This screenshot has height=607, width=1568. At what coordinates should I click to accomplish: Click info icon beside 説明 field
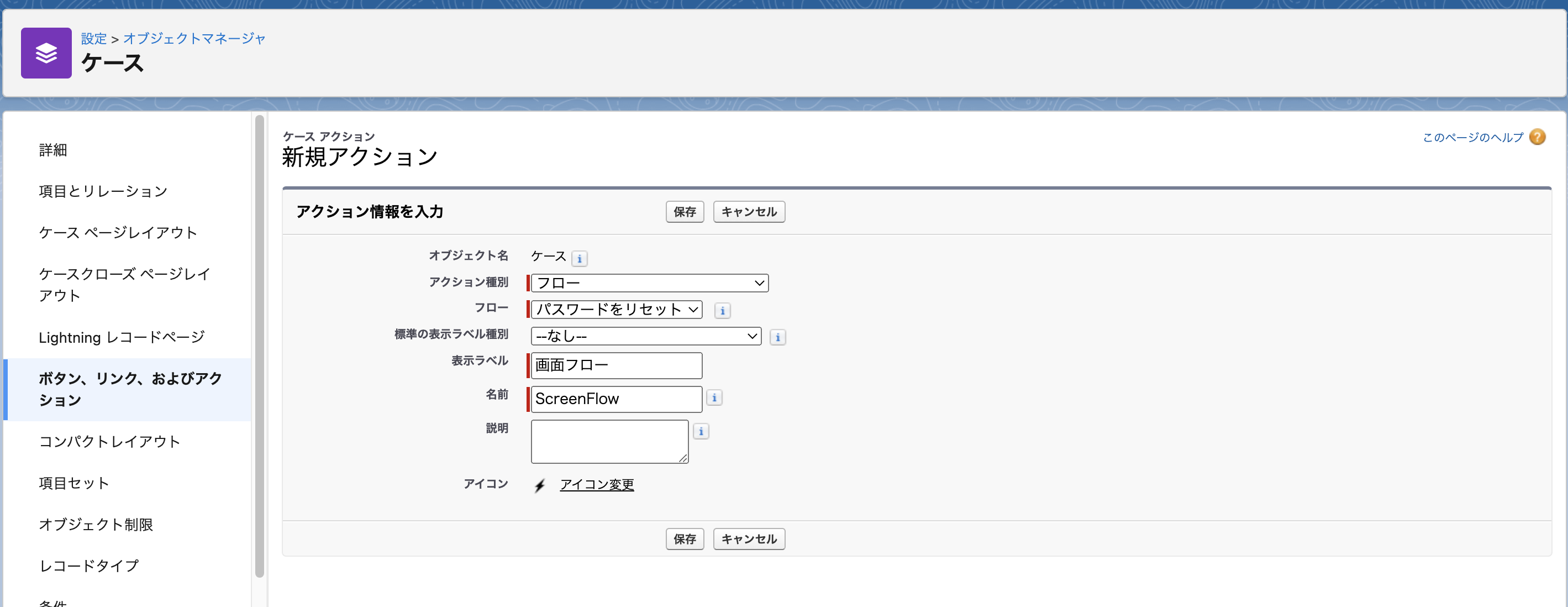pyautogui.click(x=701, y=432)
